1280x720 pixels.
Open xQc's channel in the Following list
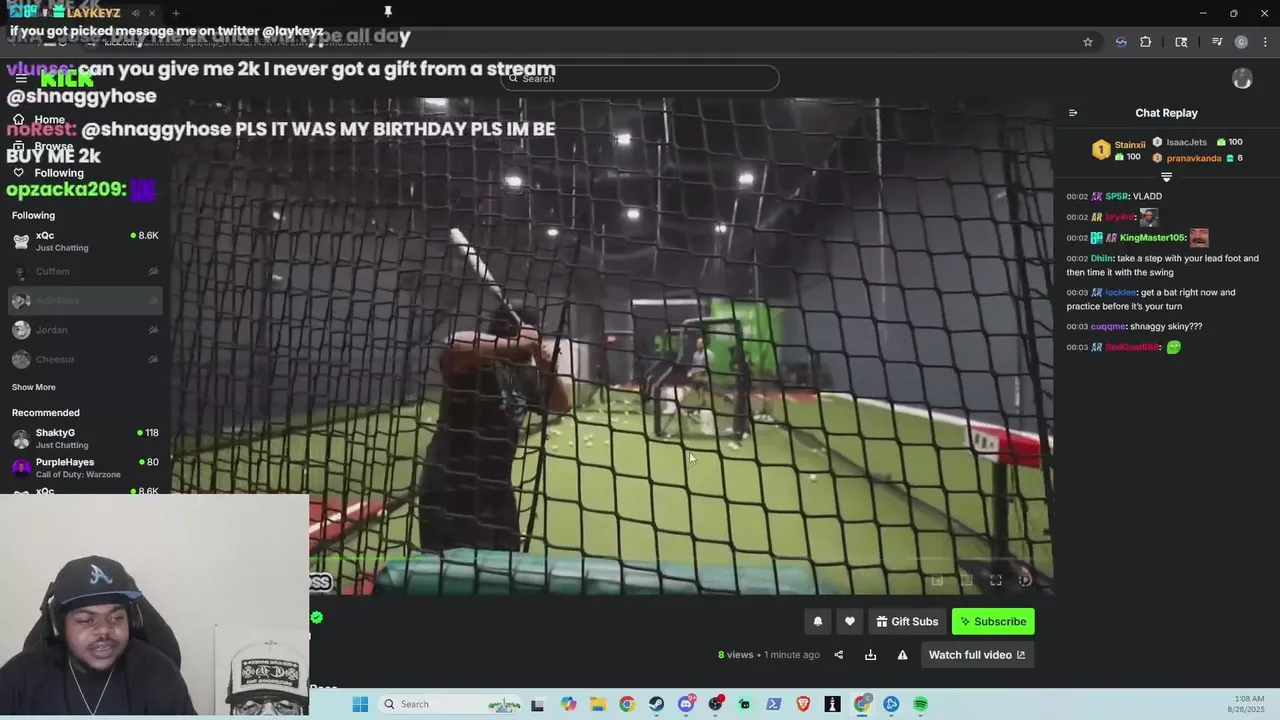tap(85, 241)
